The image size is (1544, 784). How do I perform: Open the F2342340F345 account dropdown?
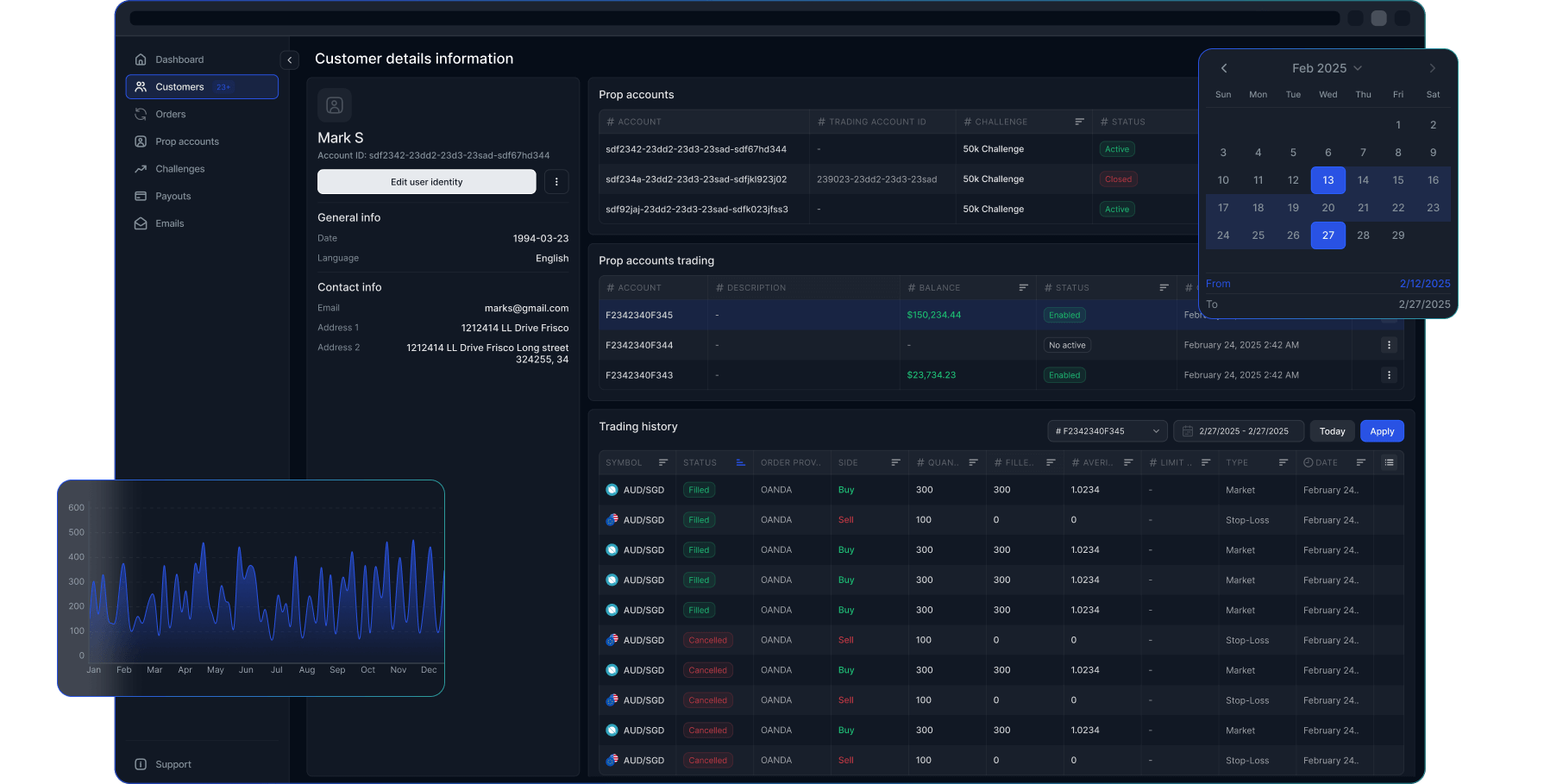point(1107,430)
